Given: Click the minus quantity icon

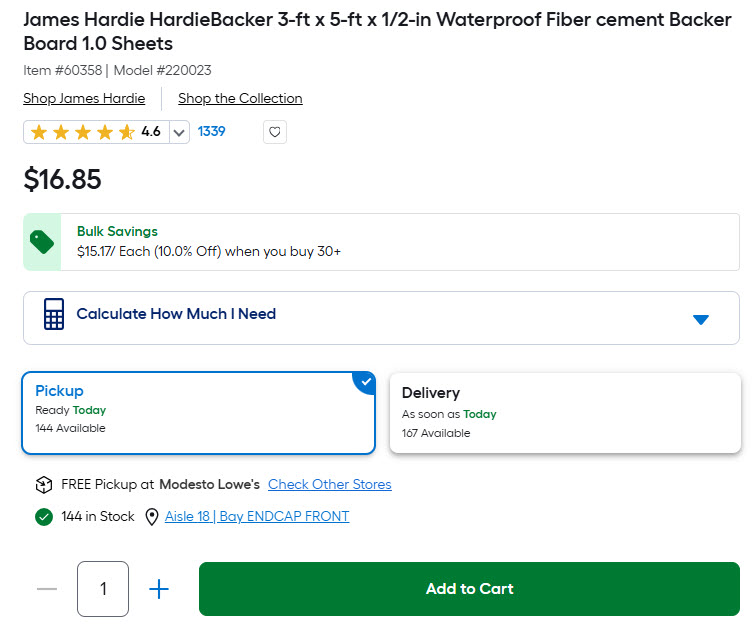Looking at the screenshot, I should pos(47,589).
